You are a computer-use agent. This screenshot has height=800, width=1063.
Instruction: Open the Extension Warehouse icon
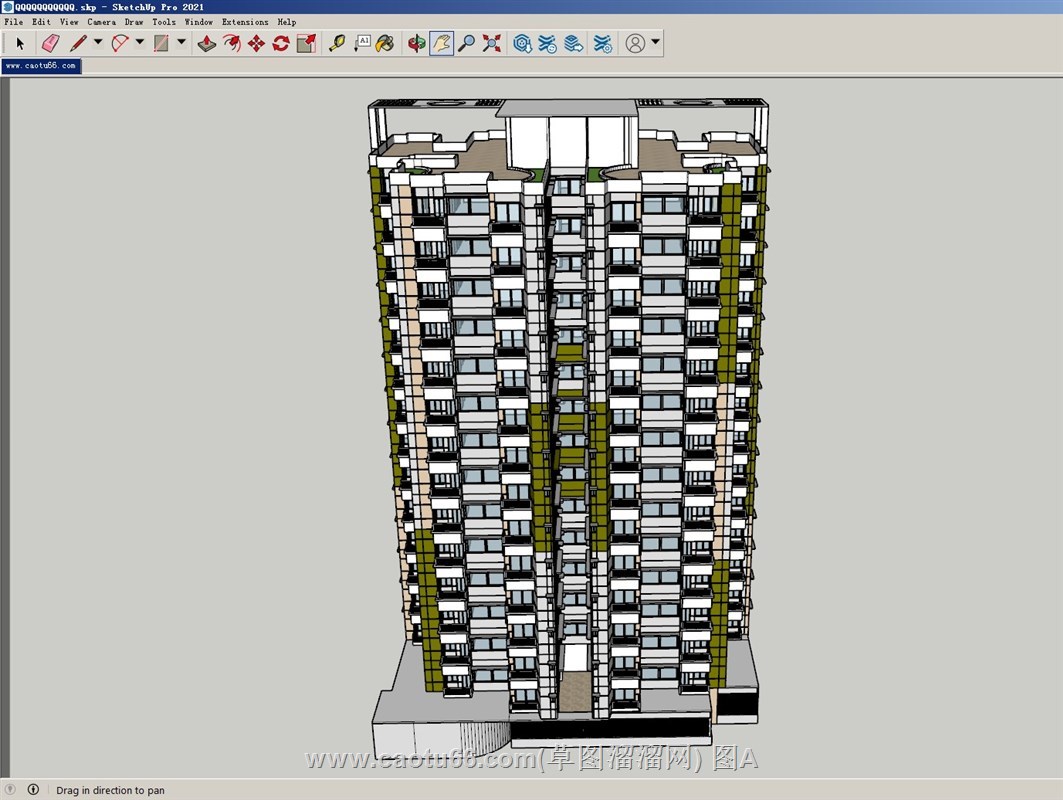[x=547, y=43]
